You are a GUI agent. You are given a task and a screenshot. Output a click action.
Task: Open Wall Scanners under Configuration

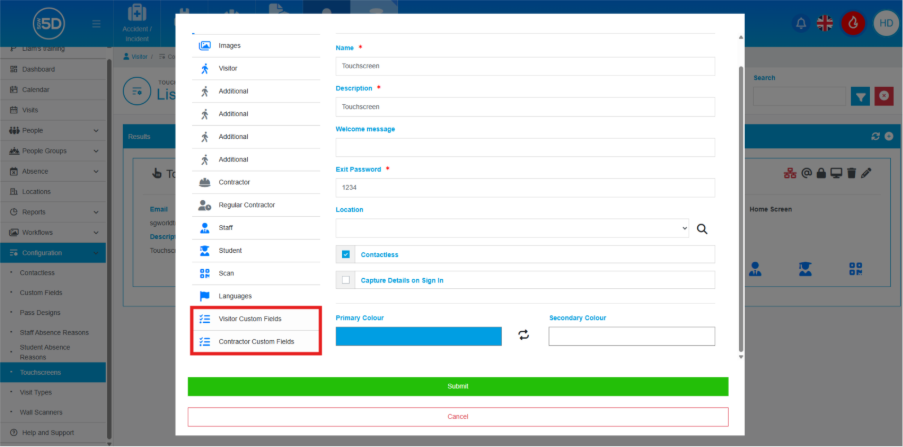point(53,412)
